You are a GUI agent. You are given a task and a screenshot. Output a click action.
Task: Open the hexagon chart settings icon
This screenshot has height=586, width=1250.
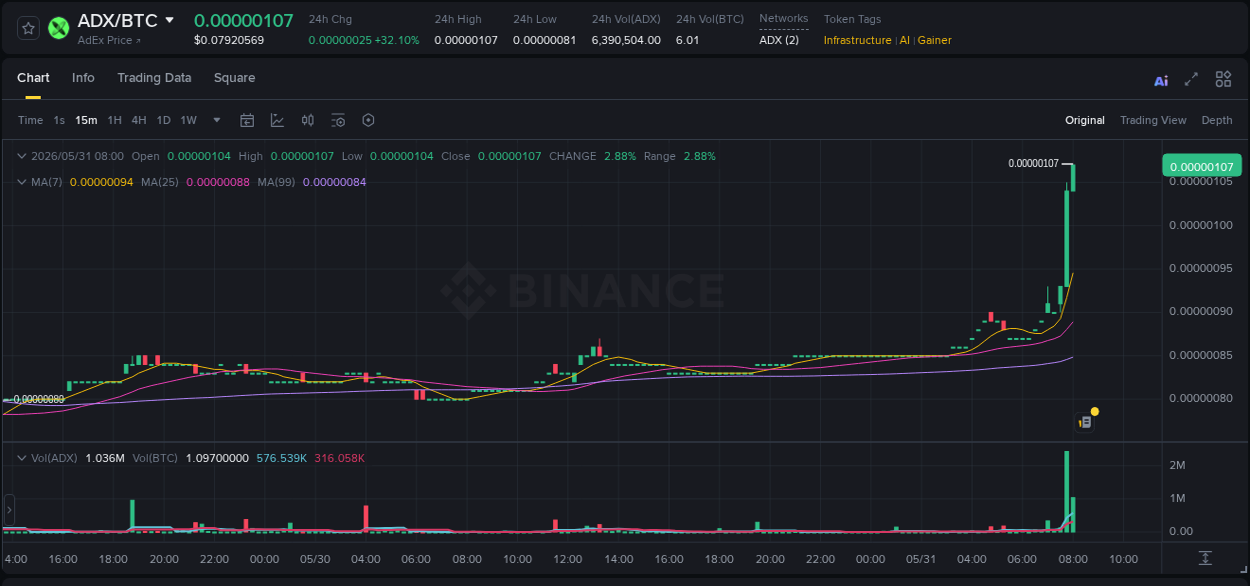point(368,120)
